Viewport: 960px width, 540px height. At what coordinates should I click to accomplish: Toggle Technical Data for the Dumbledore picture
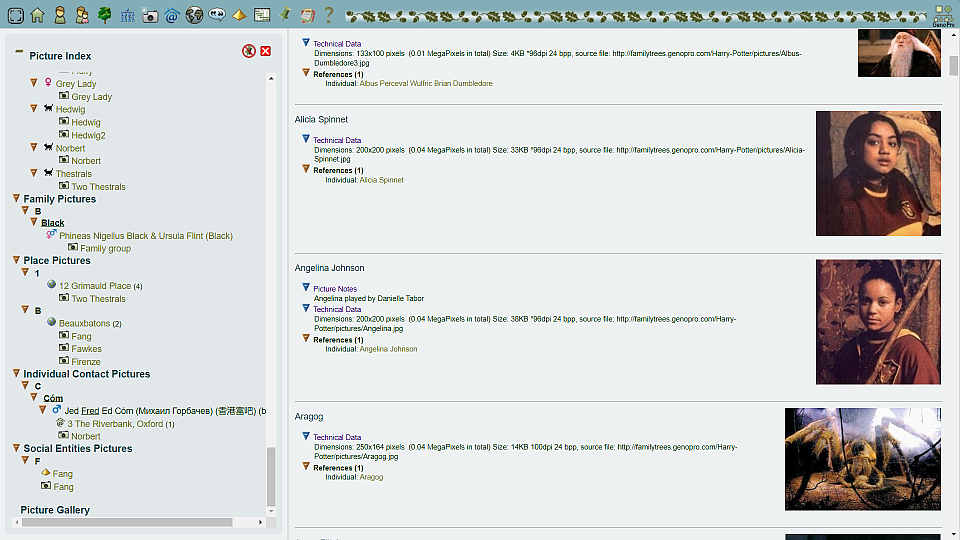[x=306, y=43]
